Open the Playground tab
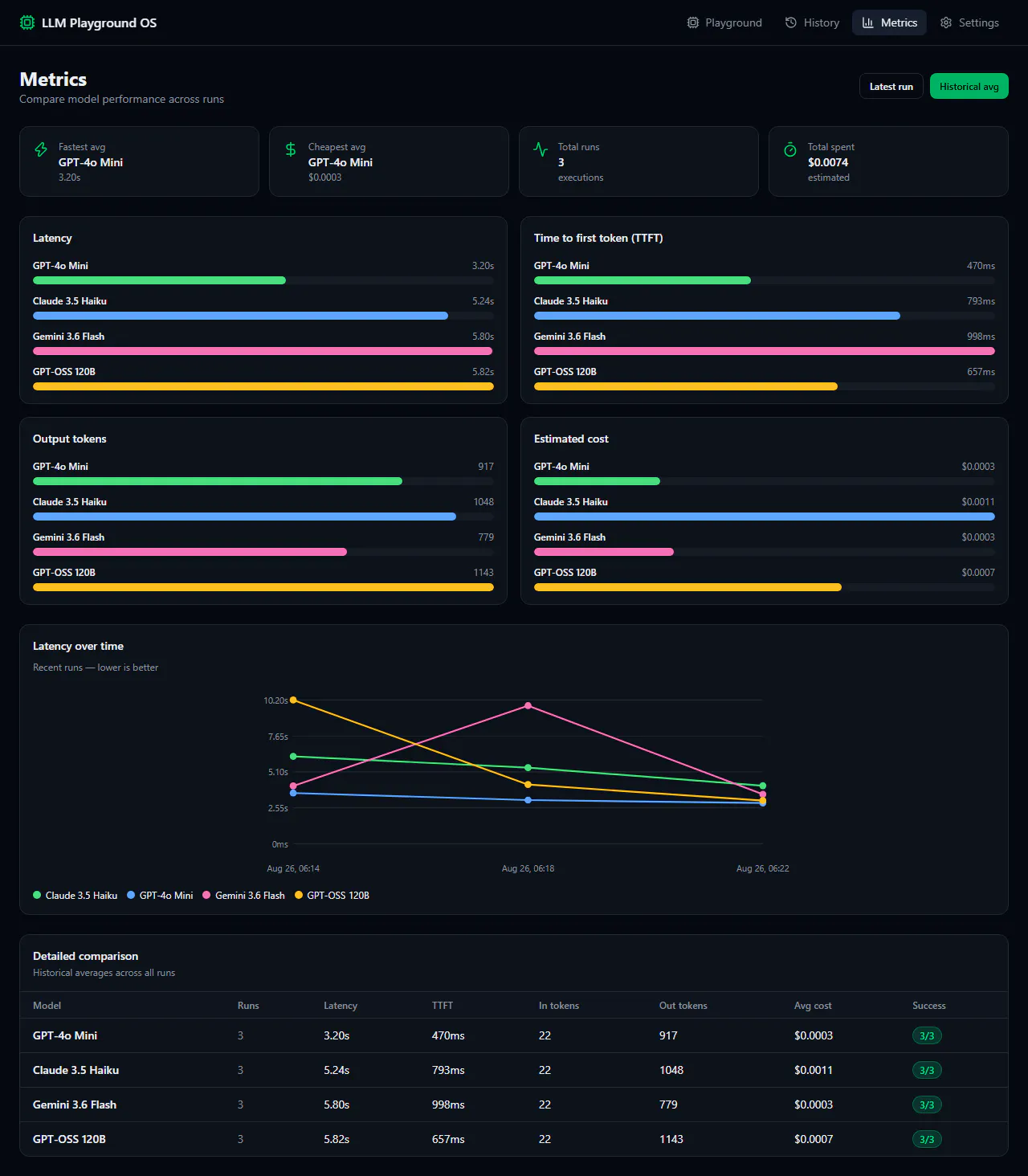The height and width of the screenshot is (1176, 1028). click(724, 22)
